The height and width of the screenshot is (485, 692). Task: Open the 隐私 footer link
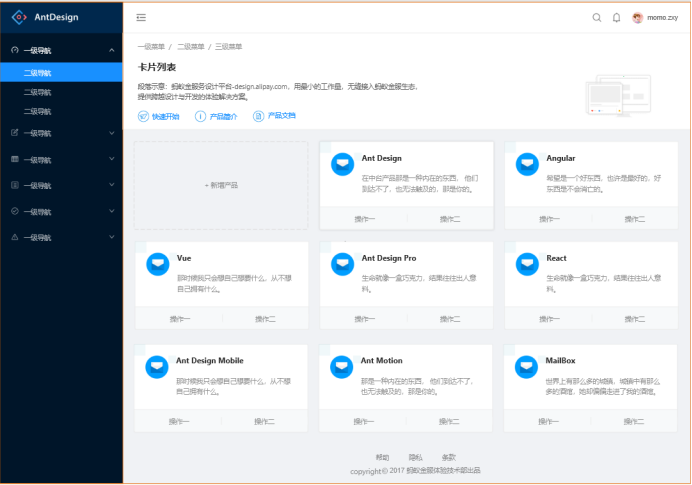[415, 457]
